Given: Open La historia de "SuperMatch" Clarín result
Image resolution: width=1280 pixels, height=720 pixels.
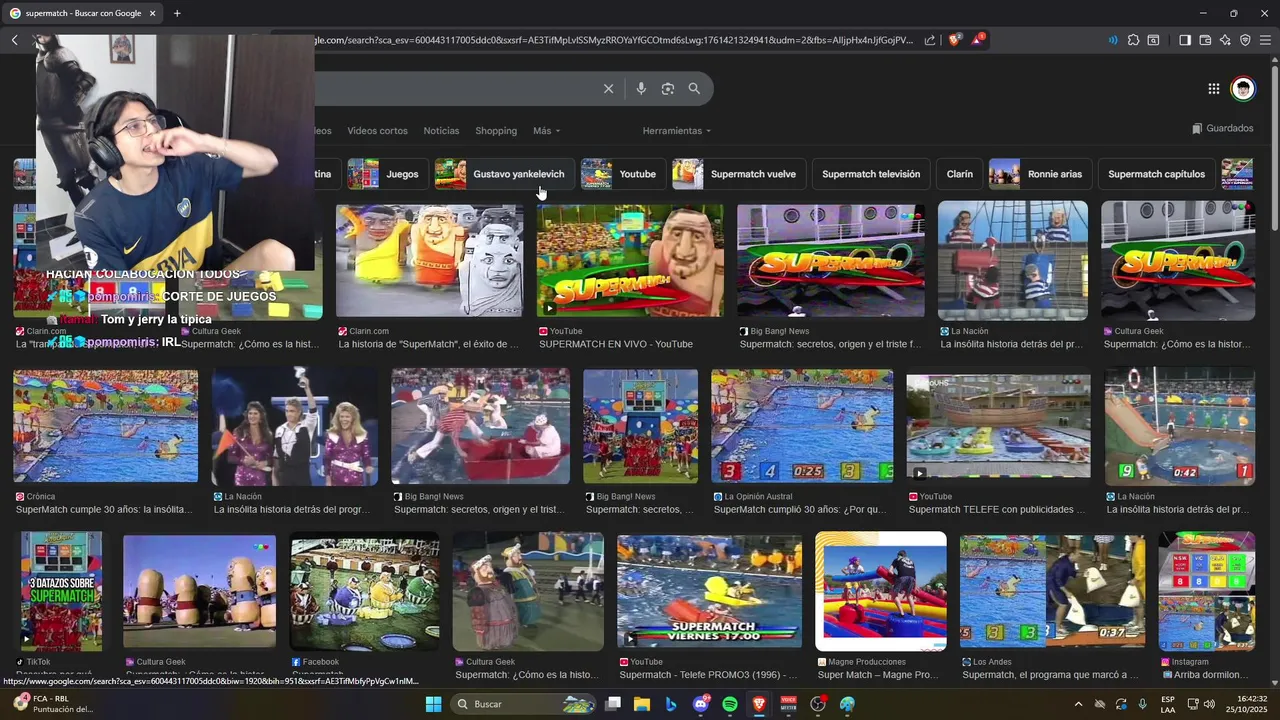Looking at the screenshot, I should point(429,260).
